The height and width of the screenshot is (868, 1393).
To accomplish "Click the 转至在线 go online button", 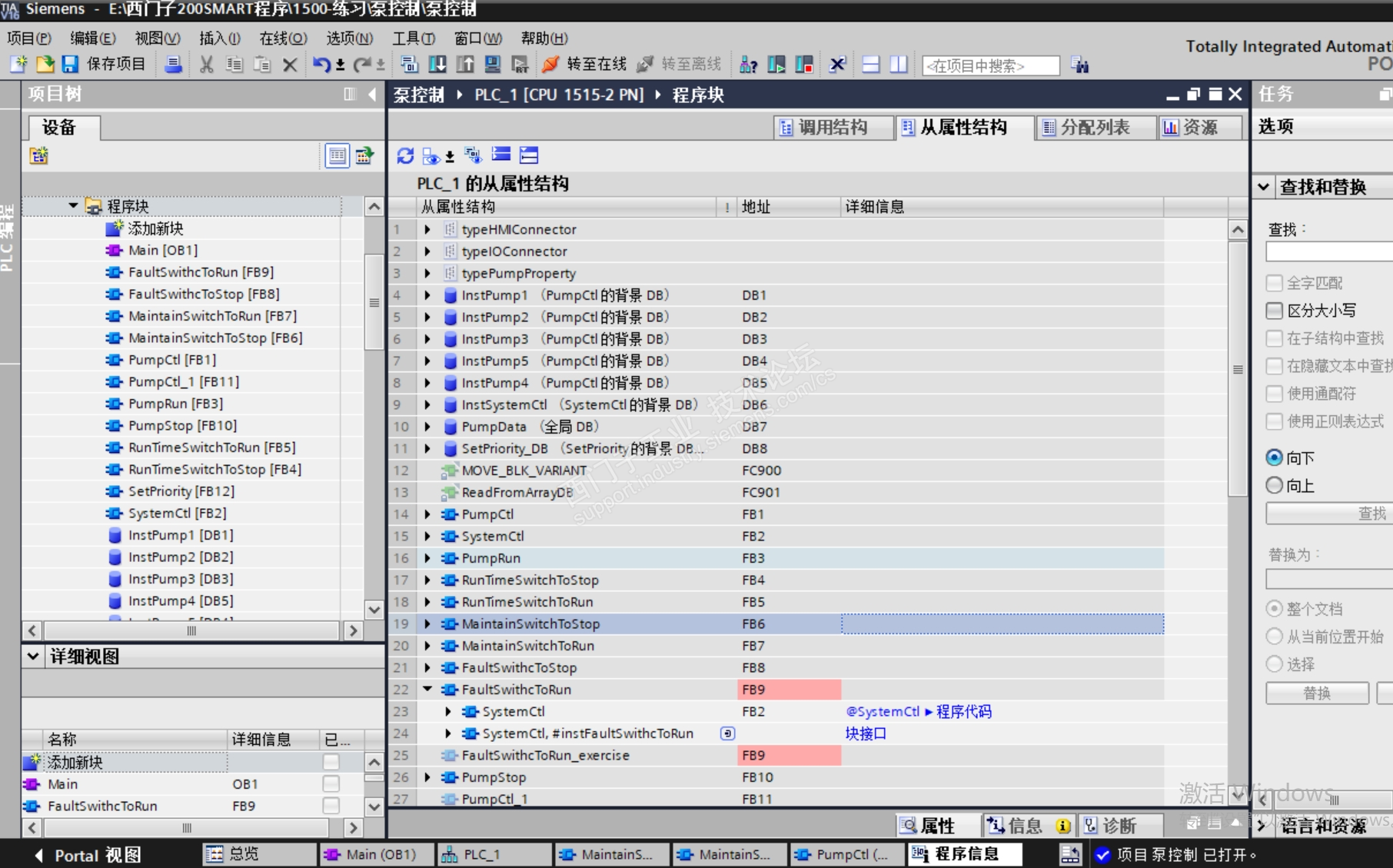I will [584, 65].
